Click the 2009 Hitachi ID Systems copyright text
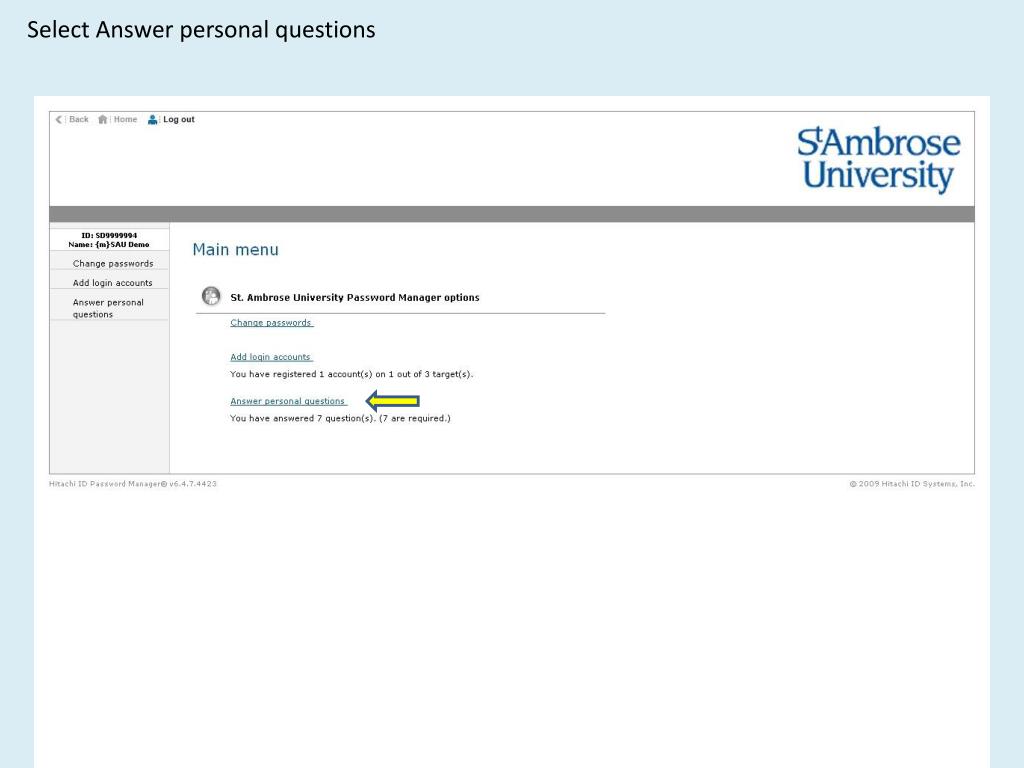Viewport: 1024px width, 768px height. tap(912, 484)
